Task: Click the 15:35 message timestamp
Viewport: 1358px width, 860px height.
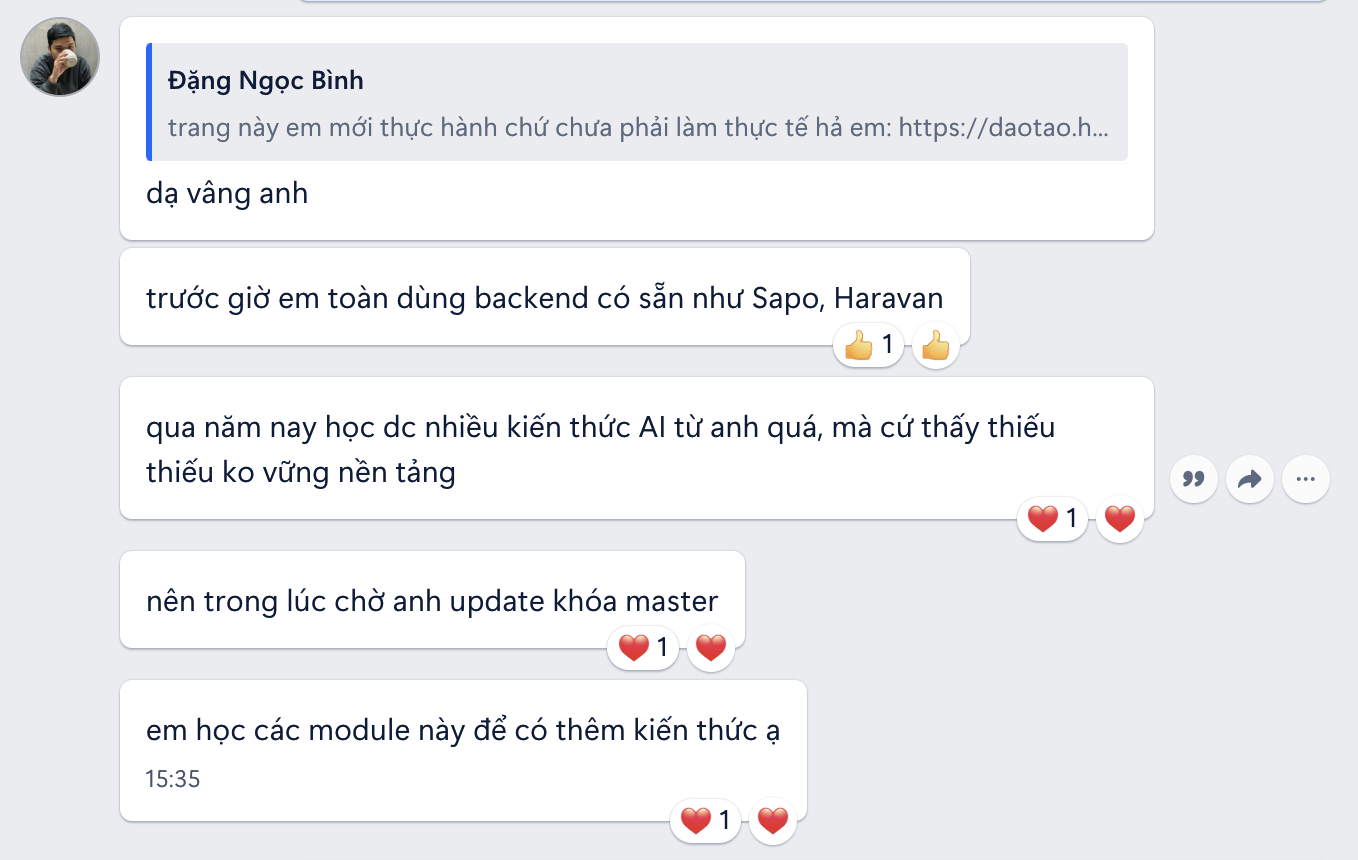Action: pos(173,779)
